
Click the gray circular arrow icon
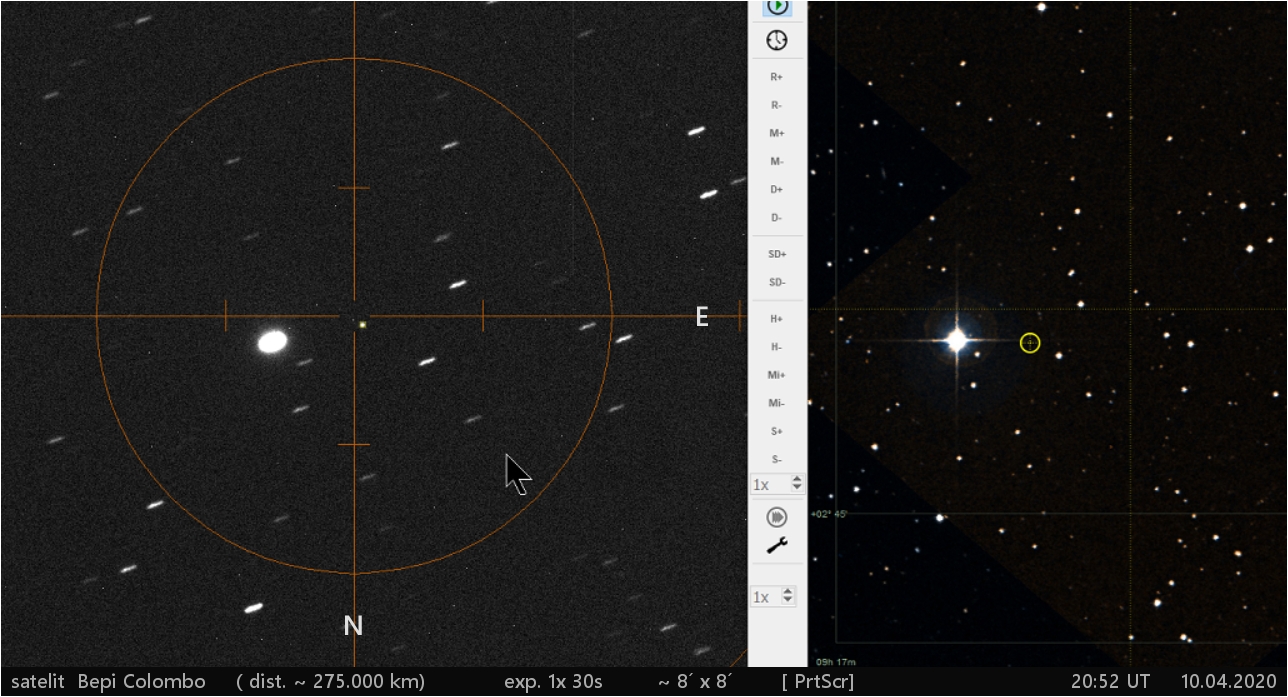point(777,517)
